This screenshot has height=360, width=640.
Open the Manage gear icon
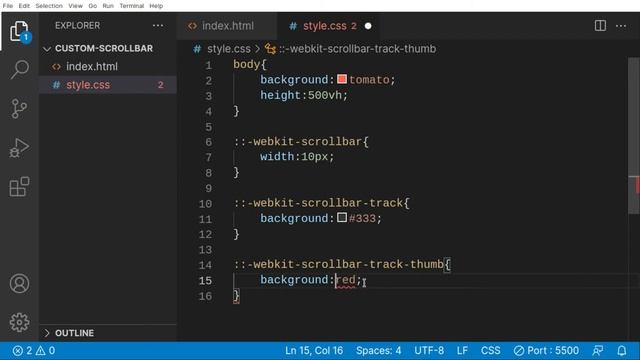[x=19, y=322]
